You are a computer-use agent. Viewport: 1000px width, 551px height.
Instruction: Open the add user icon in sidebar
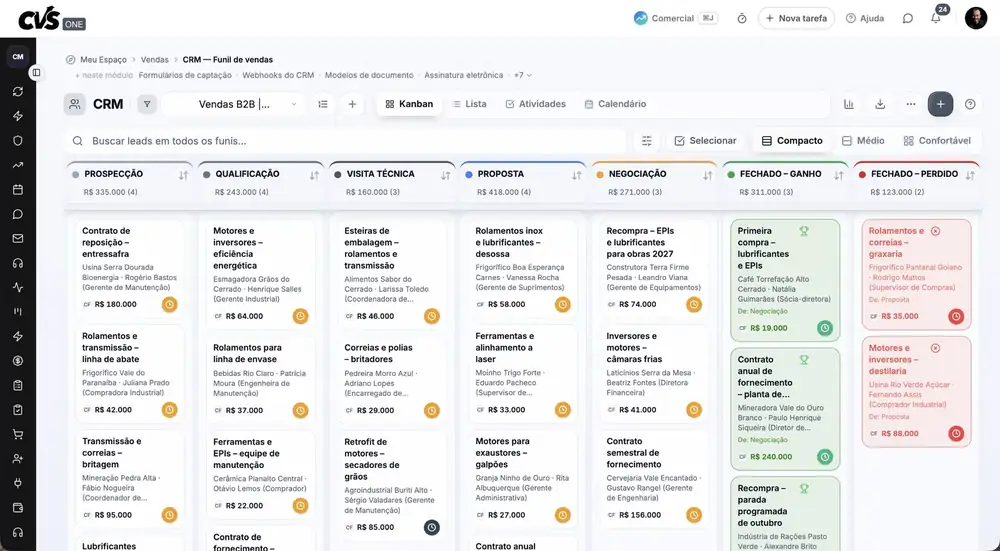click(18, 459)
